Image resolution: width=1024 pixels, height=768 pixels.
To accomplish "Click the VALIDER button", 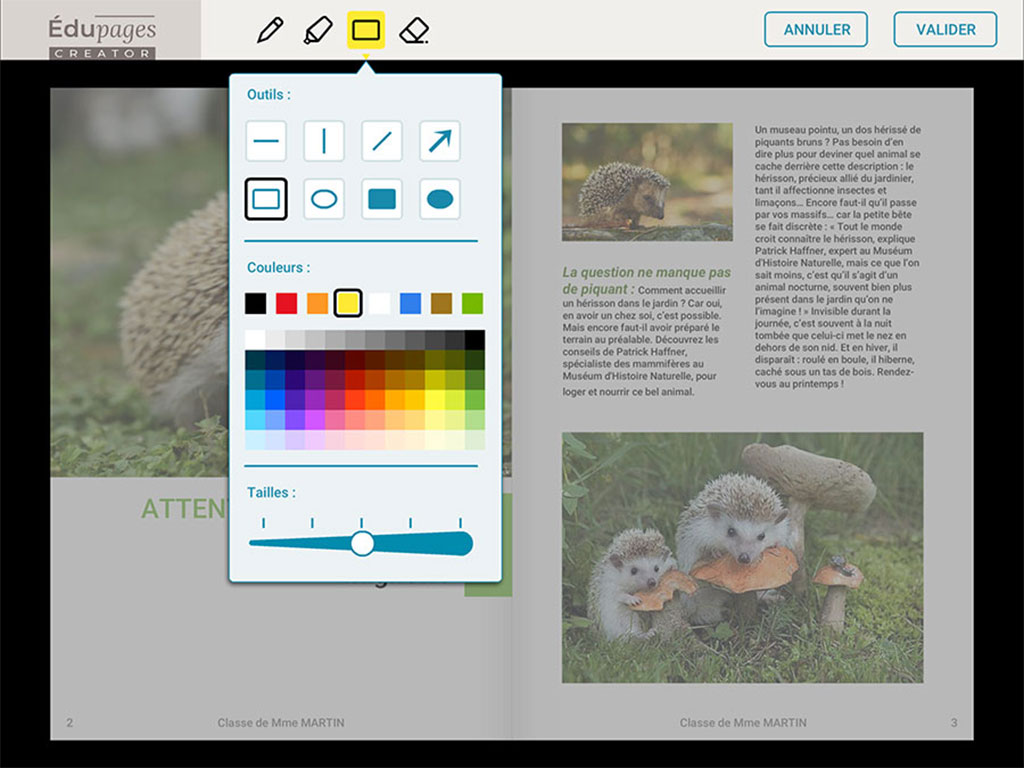I will click(x=944, y=29).
